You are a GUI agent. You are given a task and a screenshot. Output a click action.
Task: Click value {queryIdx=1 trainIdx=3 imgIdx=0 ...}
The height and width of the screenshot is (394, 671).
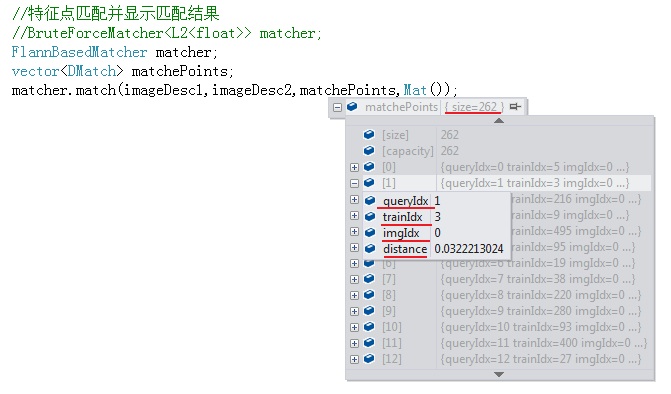point(535,183)
